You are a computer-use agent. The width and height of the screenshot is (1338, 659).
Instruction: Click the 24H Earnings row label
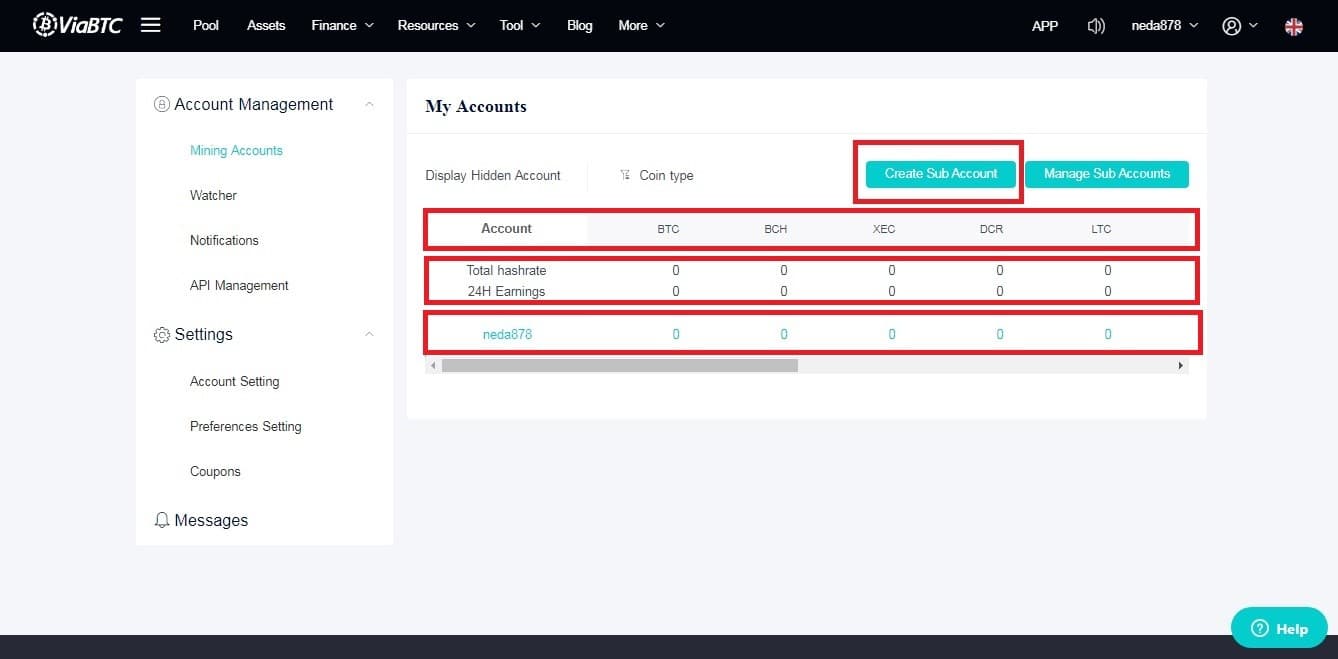[506, 292]
